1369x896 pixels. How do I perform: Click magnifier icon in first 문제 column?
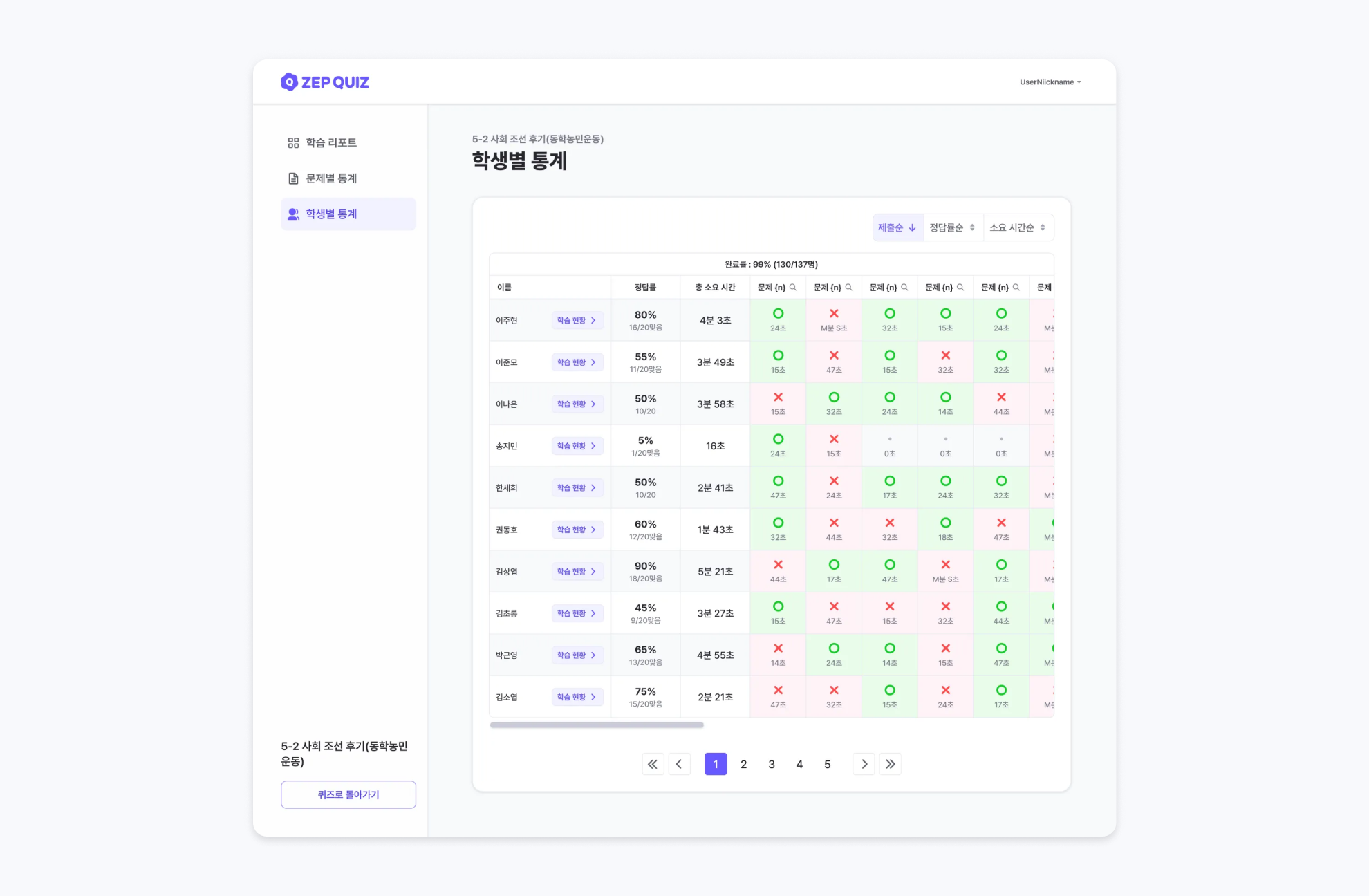tap(793, 288)
